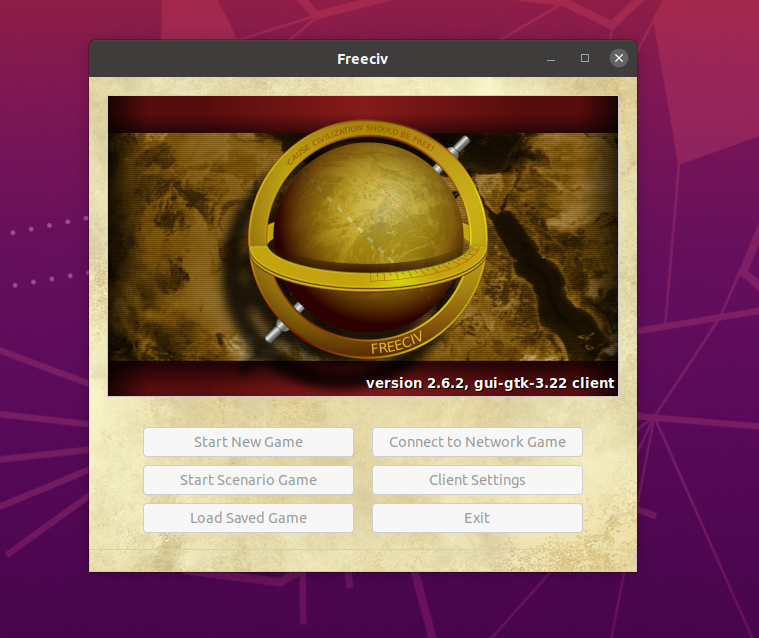Click the slogan text atop the golden ring
The width and height of the screenshot is (759, 638).
pos(360,143)
